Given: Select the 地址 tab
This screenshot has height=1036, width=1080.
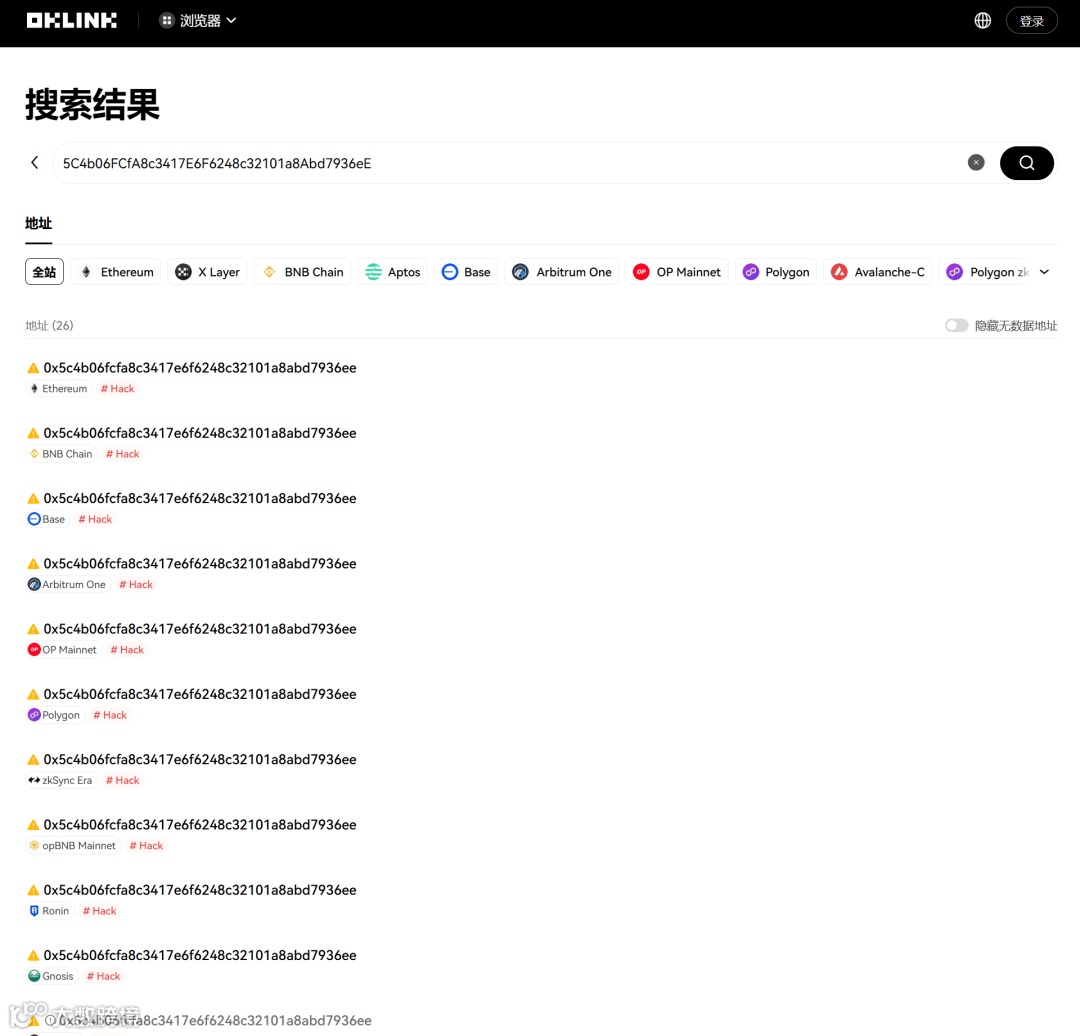Looking at the screenshot, I should [x=39, y=223].
